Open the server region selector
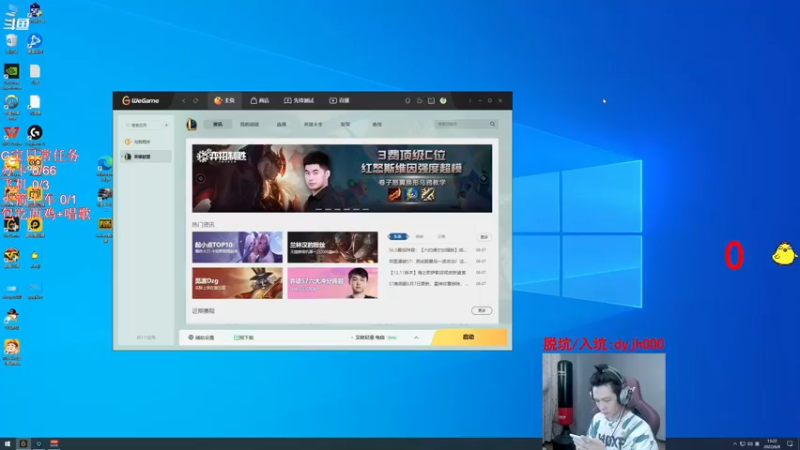The height and width of the screenshot is (450, 800). [372, 337]
